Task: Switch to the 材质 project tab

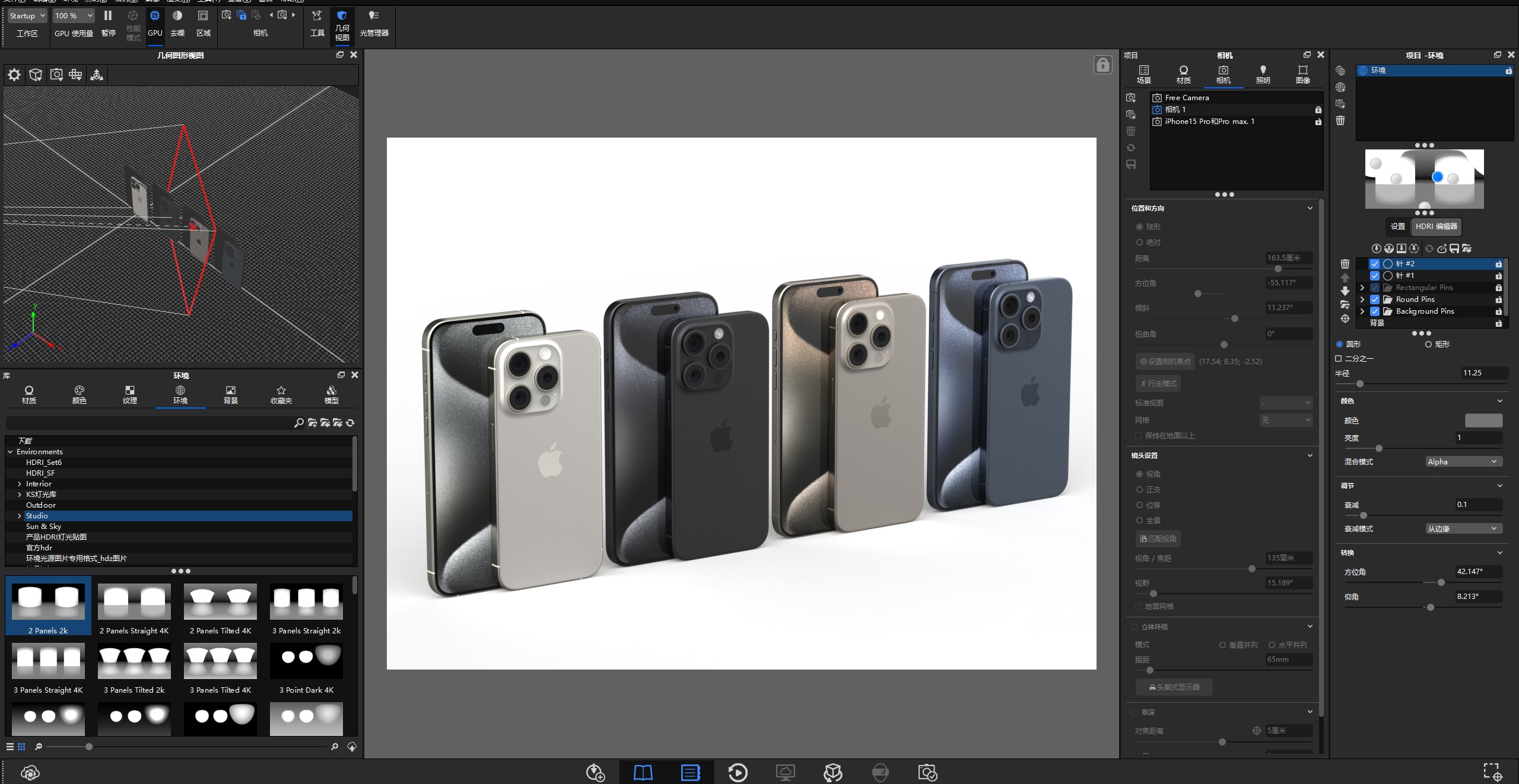Action: click(1183, 75)
